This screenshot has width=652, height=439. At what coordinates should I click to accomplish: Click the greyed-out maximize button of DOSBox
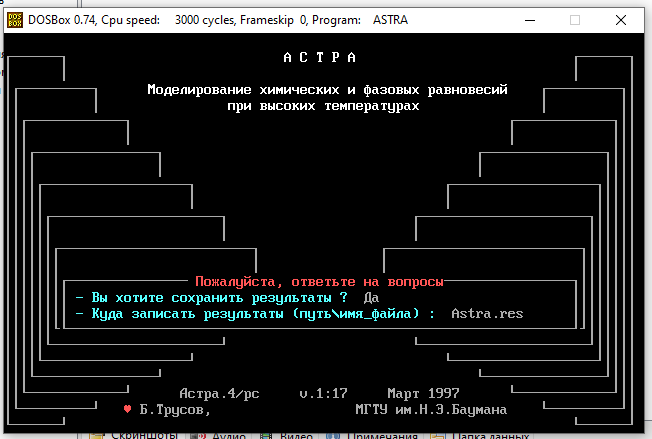tap(575, 20)
